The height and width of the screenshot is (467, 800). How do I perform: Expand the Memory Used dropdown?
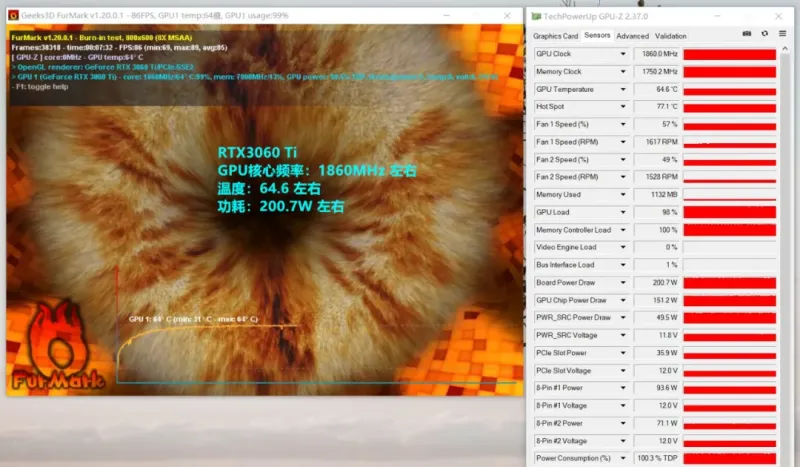point(623,195)
